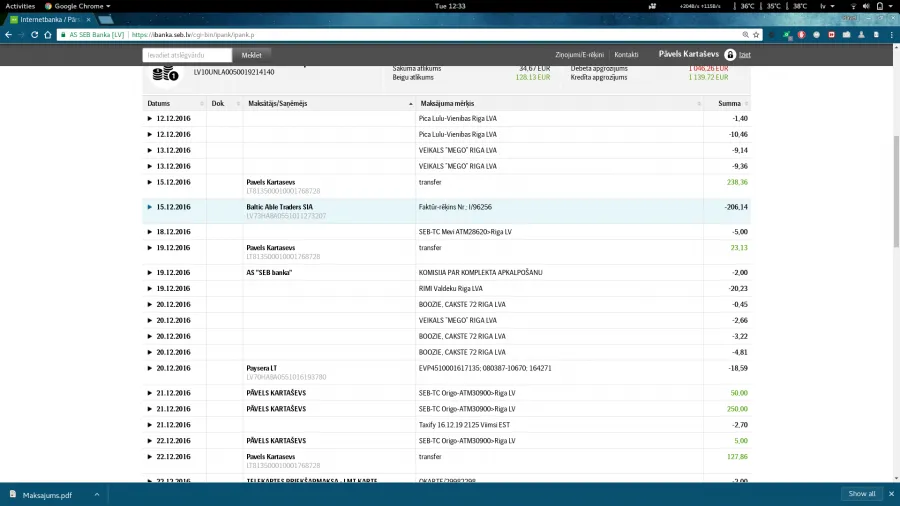Sort by Maksājuma mērķis column header
This screenshot has width=900, height=506.
pyautogui.click(x=560, y=104)
